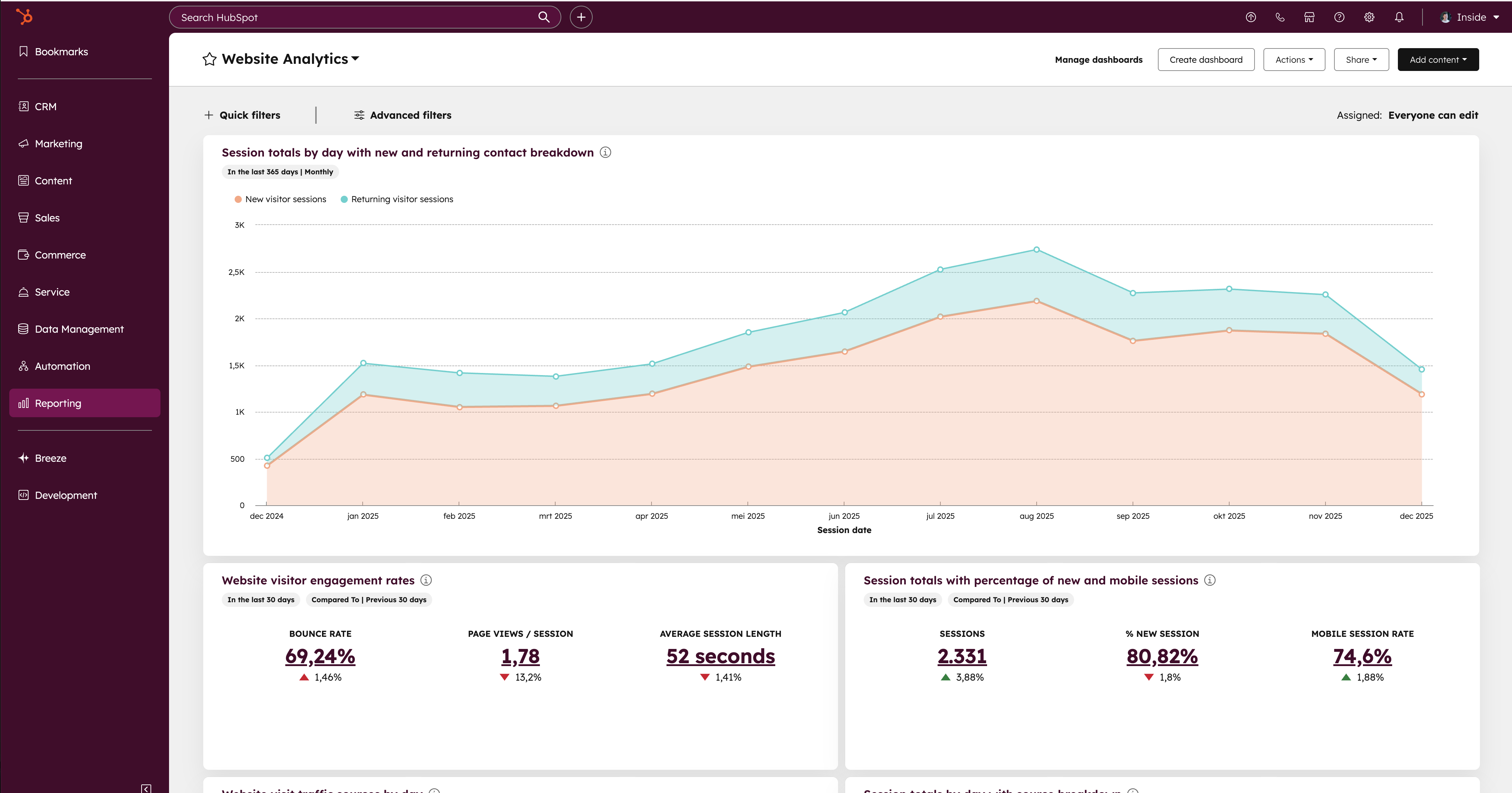This screenshot has height=793, width=1512.
Task: Click the create plus icon next to search
Action: [x=581, y=17]
